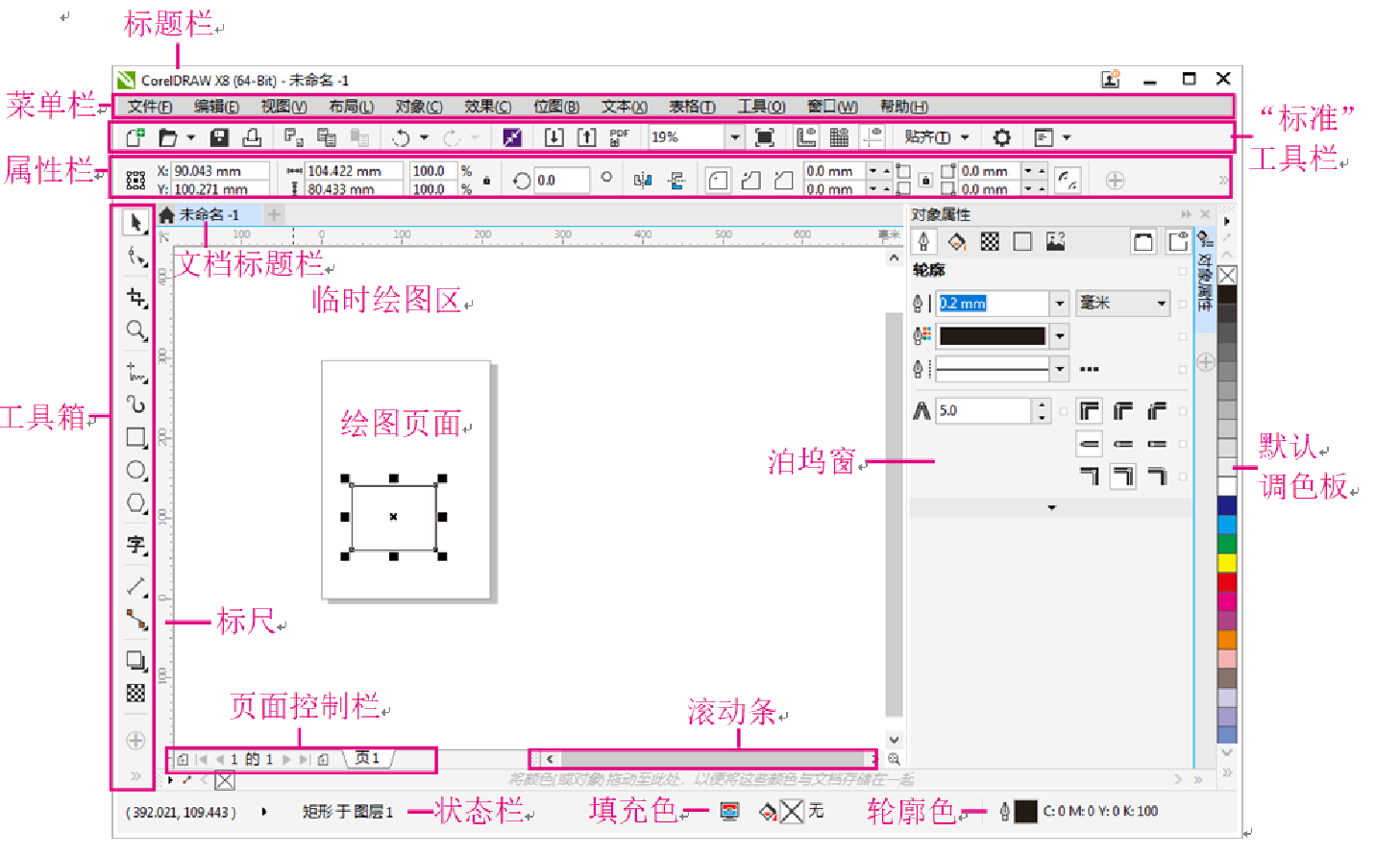Image resolution: width=1400 pixels, height=856 pixels.
Task: Select the Pick tool in the toolbox
Action: (x=135, y=223)
